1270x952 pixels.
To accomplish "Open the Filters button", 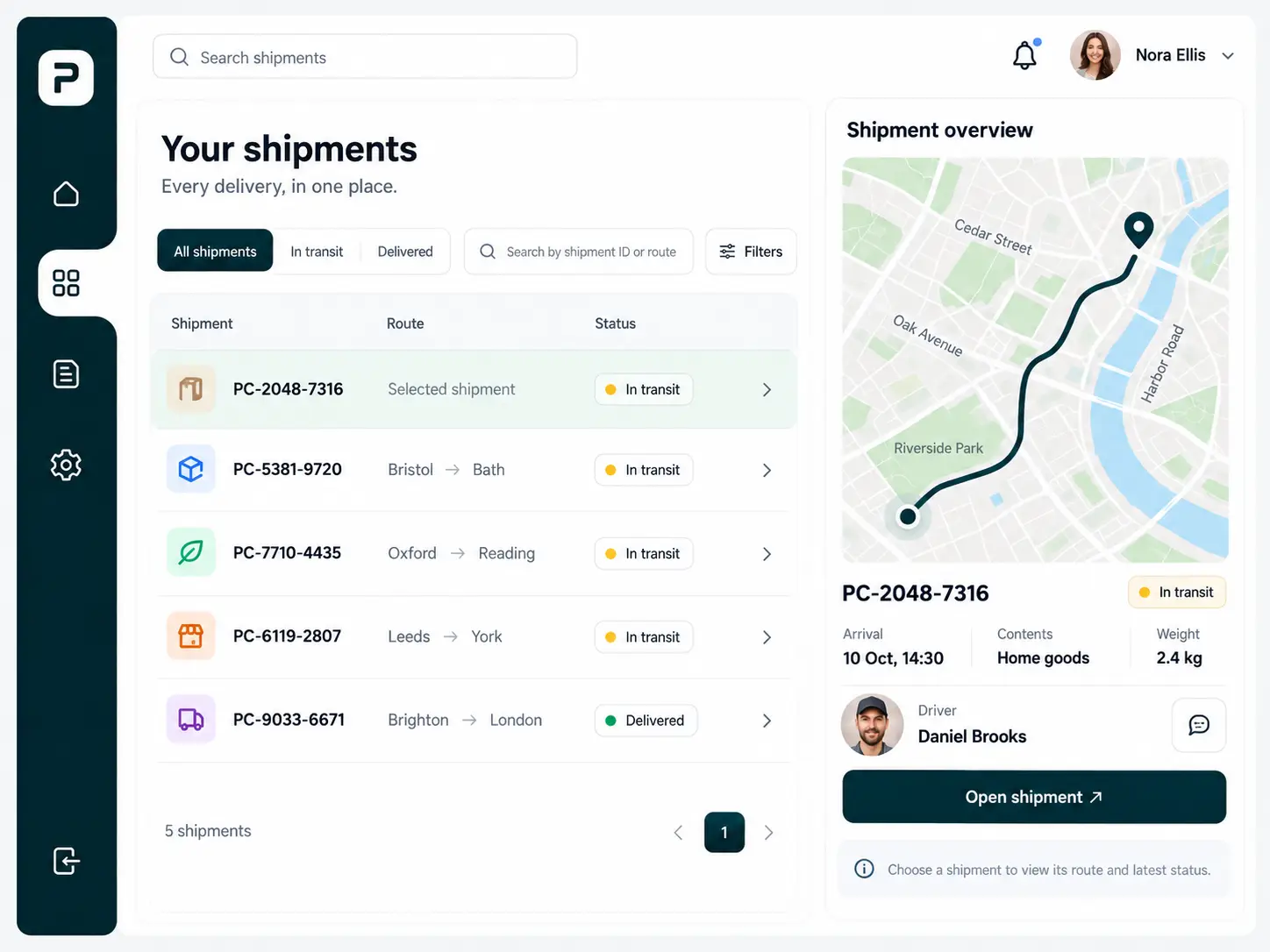I will 751,252.
